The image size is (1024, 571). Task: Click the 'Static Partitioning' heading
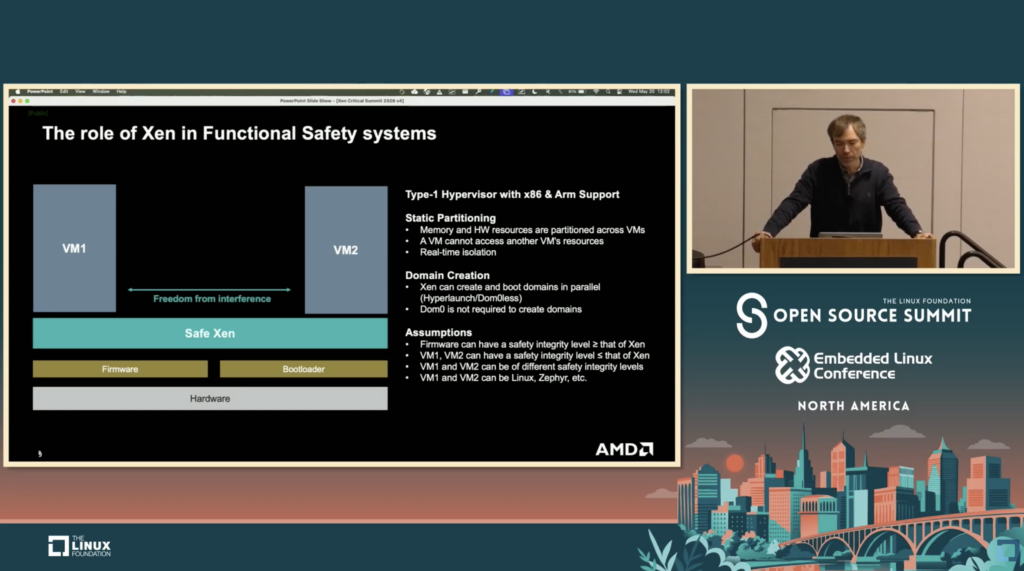coord(450,218)
